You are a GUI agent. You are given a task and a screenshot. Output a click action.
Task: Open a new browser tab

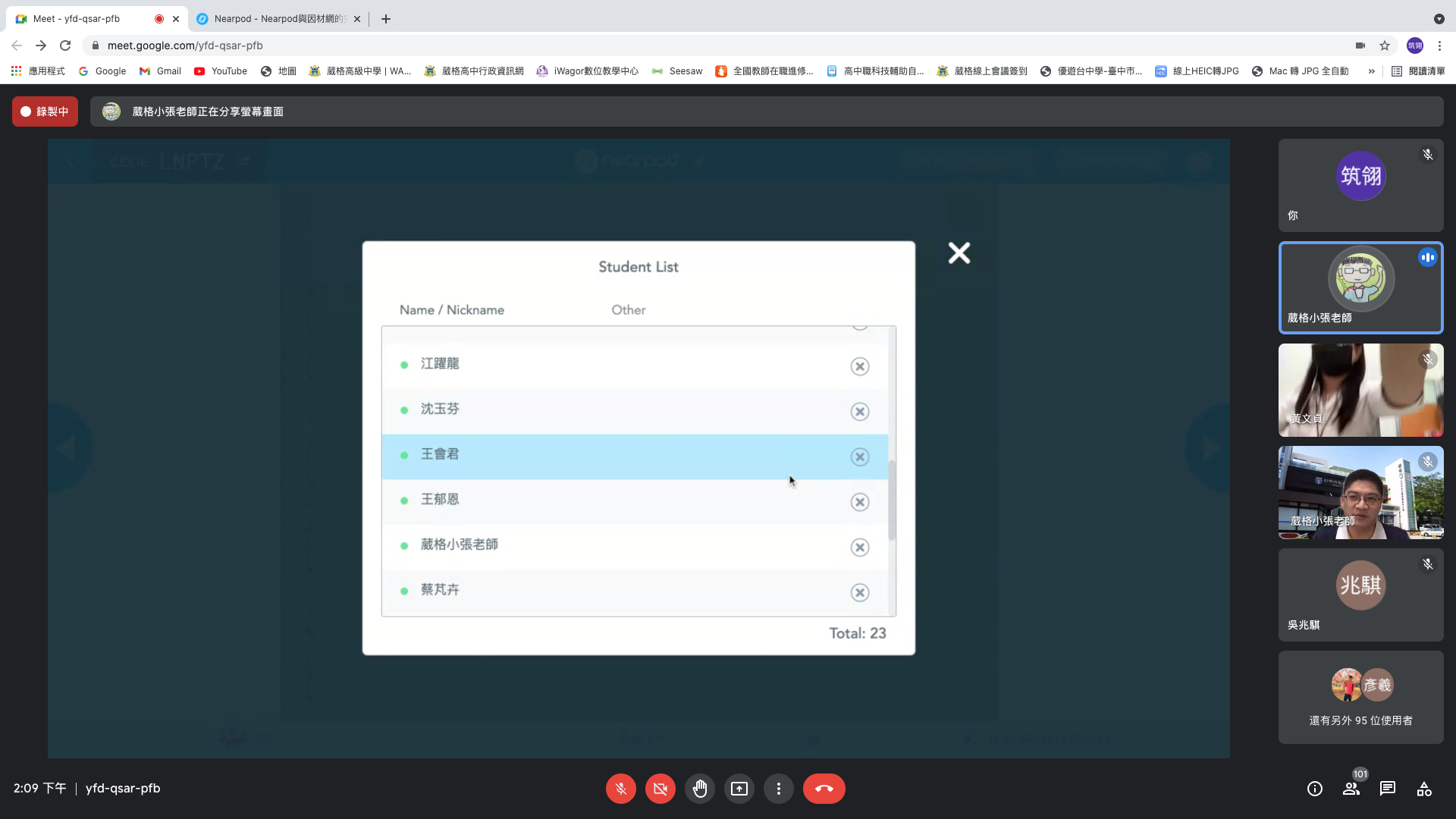tap(386, 19)
